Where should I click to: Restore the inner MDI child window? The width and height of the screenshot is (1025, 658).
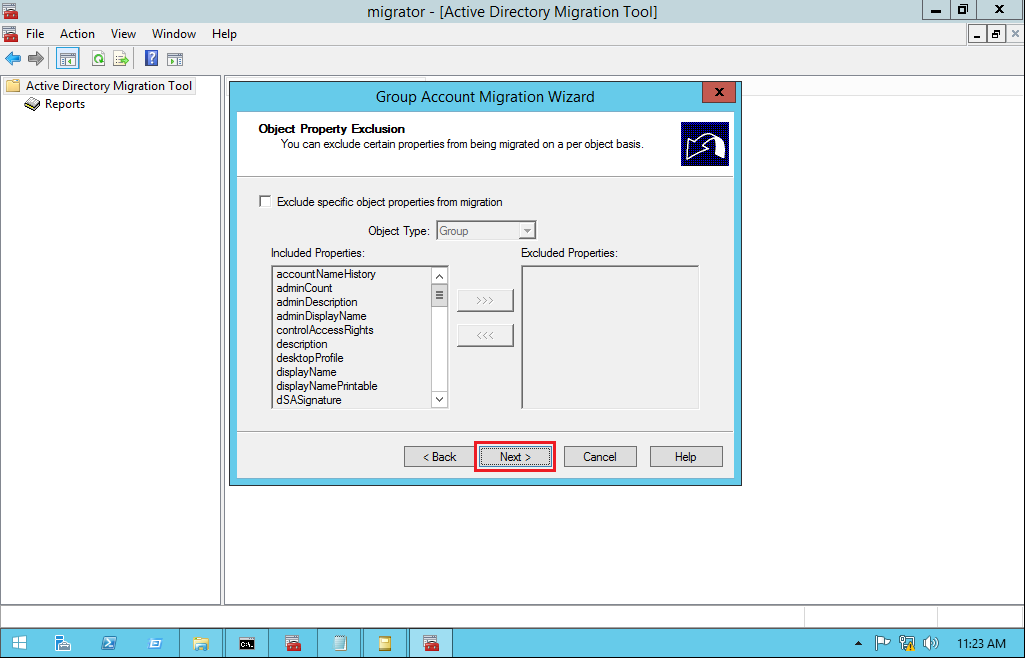[x=996, y=35]
